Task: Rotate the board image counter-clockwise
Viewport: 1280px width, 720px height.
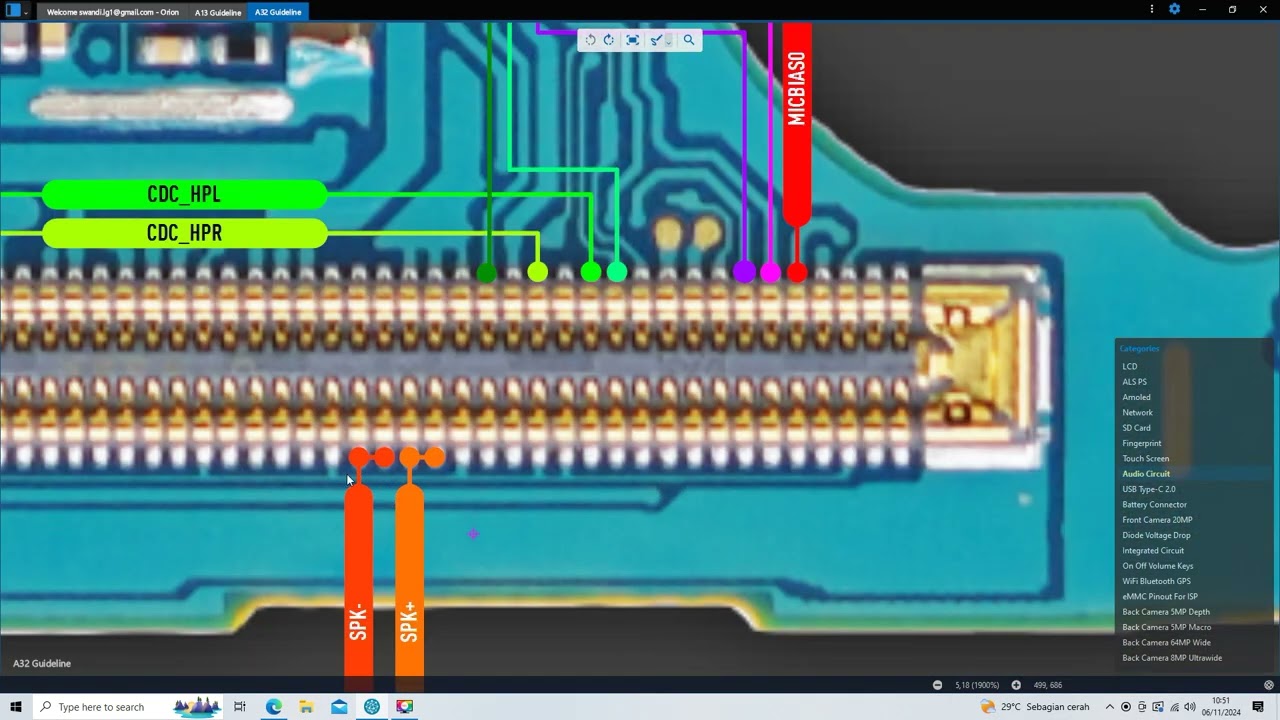Action: pyautogui.click(x=590, y=40)
